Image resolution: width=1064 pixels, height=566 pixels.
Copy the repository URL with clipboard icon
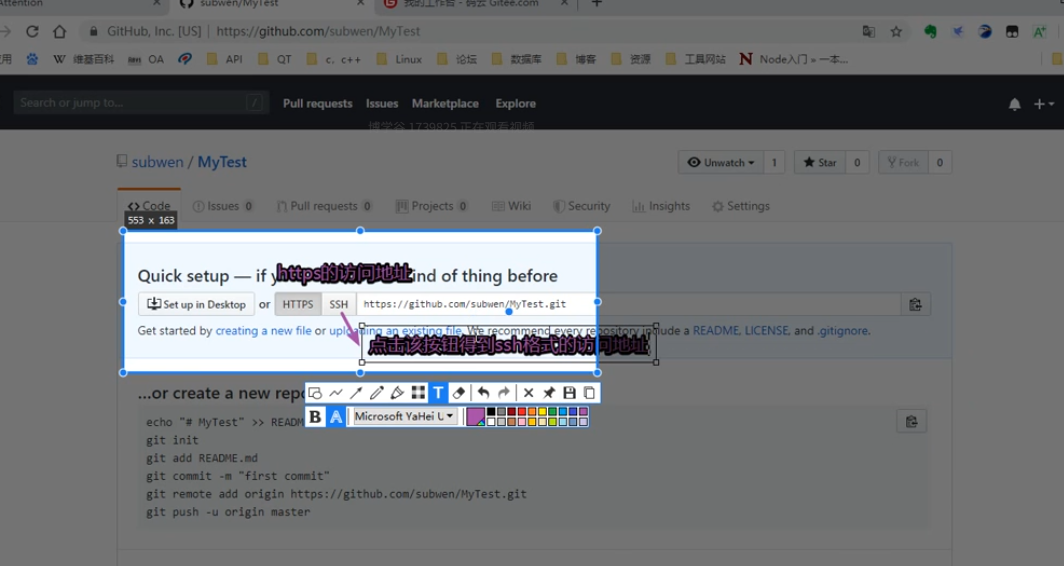click(x=915, y=305)
